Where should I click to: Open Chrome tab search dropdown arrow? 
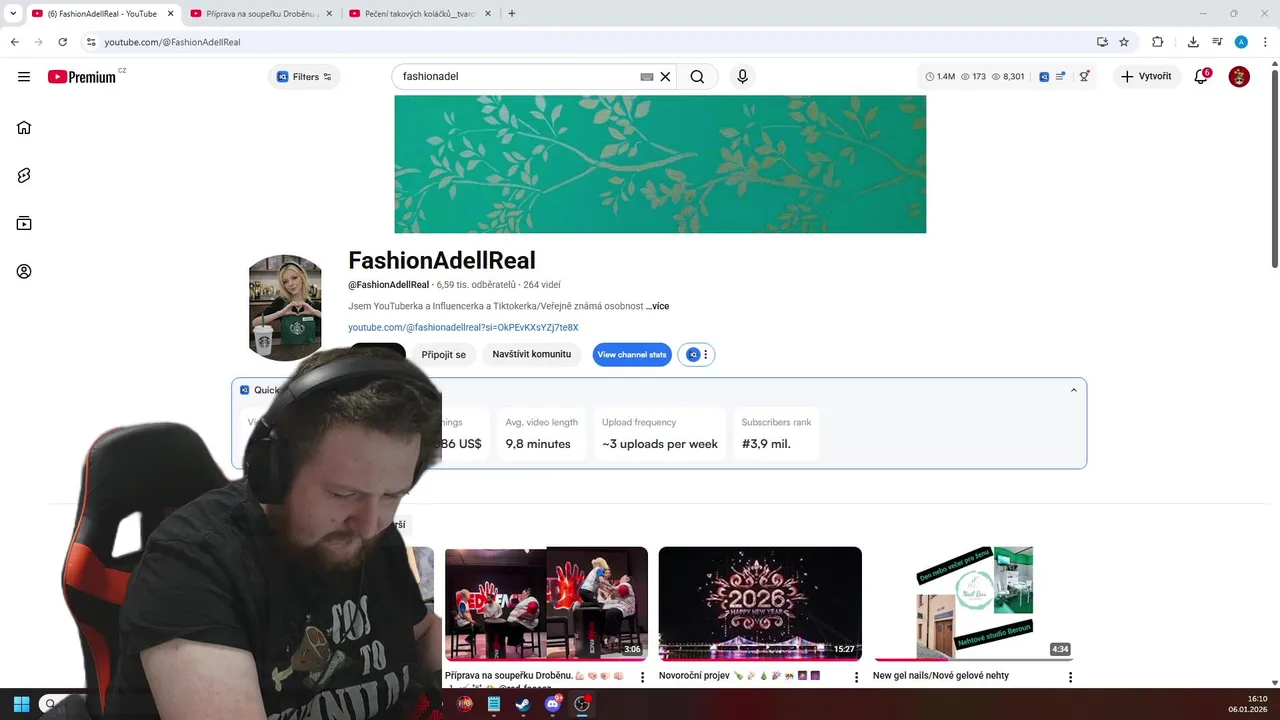[13, 13]
